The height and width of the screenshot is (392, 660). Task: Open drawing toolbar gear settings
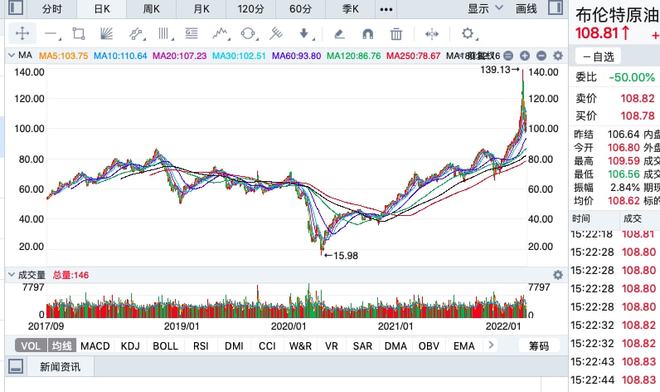click(468, 33)
